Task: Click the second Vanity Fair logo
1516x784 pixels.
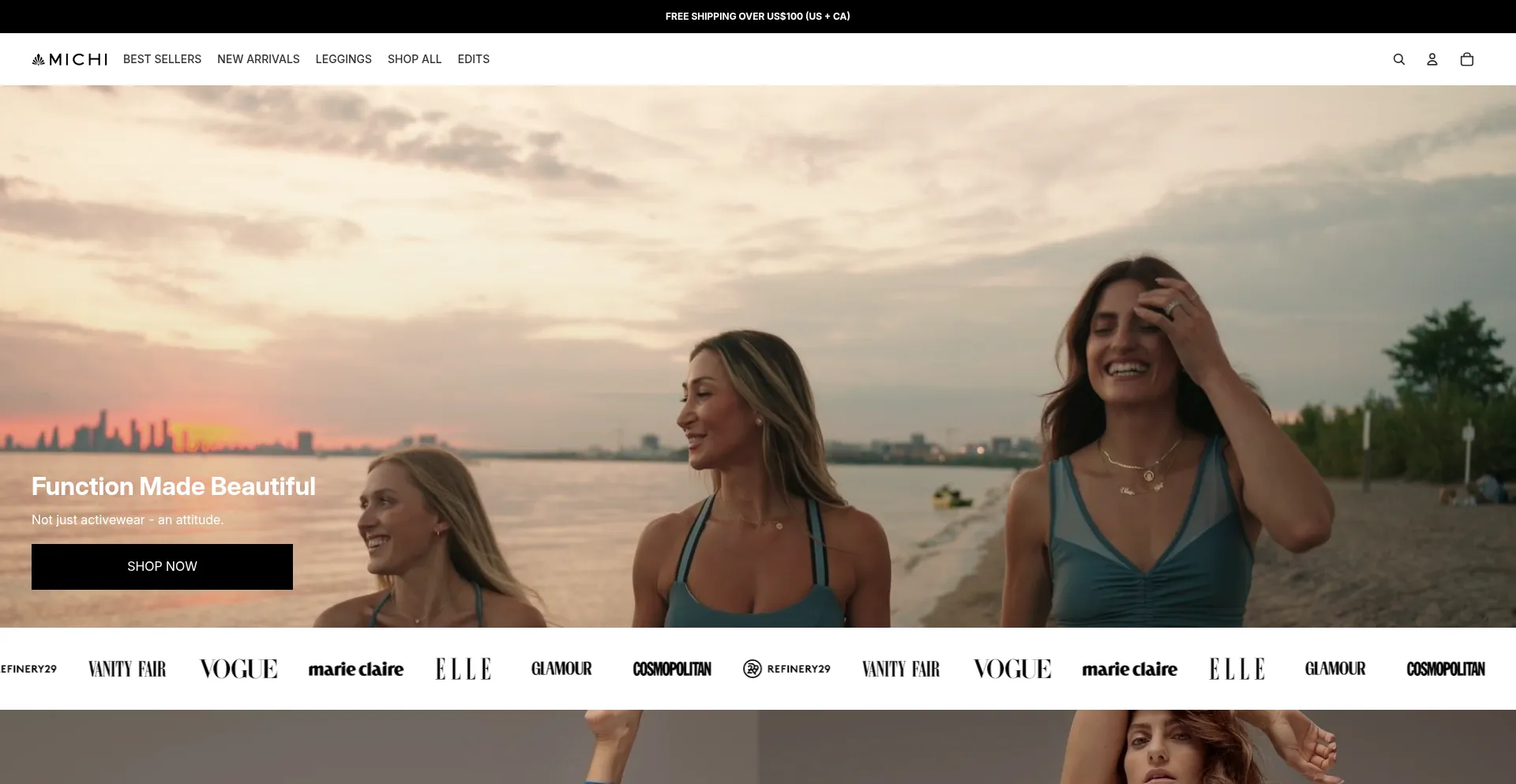Action: [901, 669]
